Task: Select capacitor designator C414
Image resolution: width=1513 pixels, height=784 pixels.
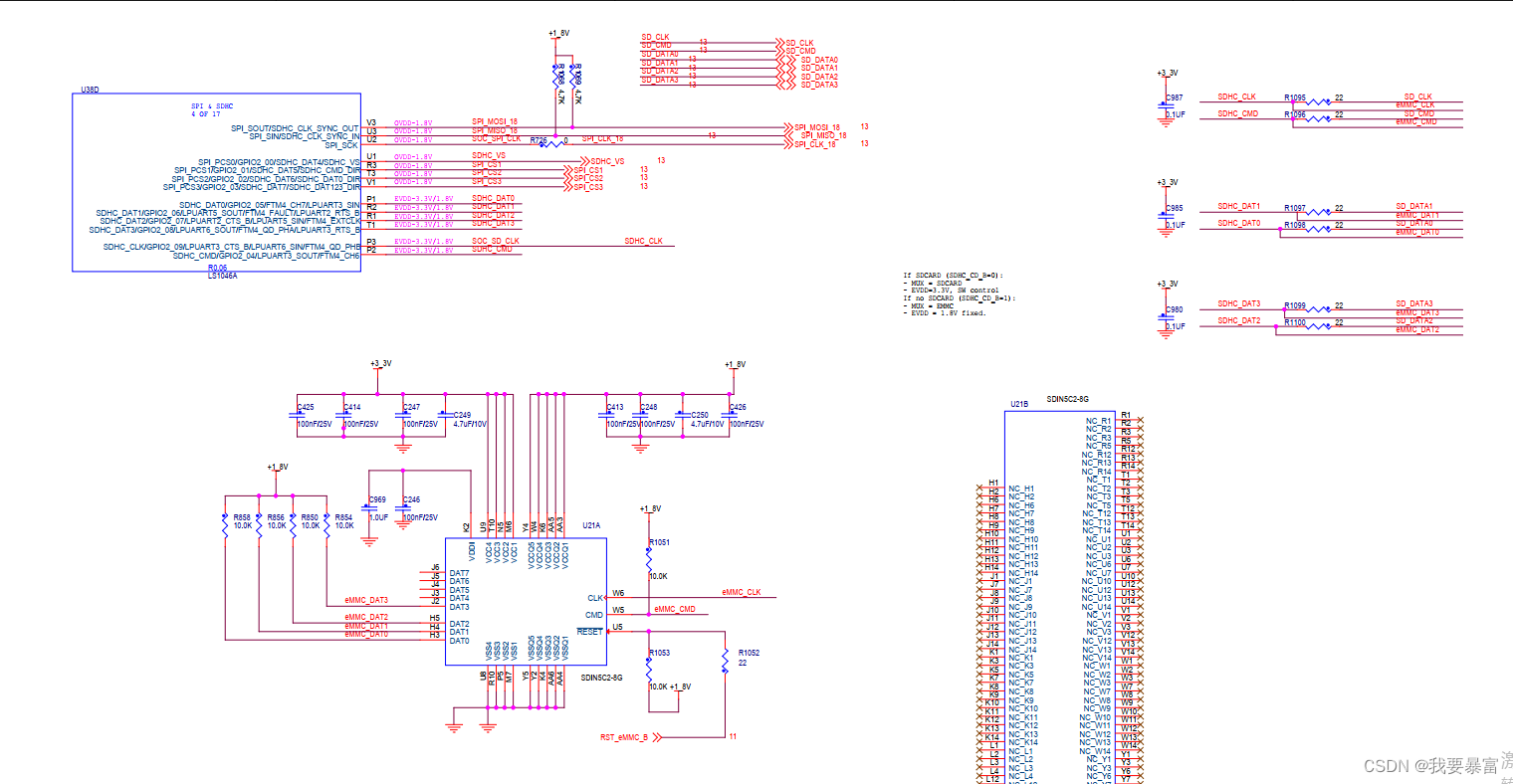Action: coord(352,407)
